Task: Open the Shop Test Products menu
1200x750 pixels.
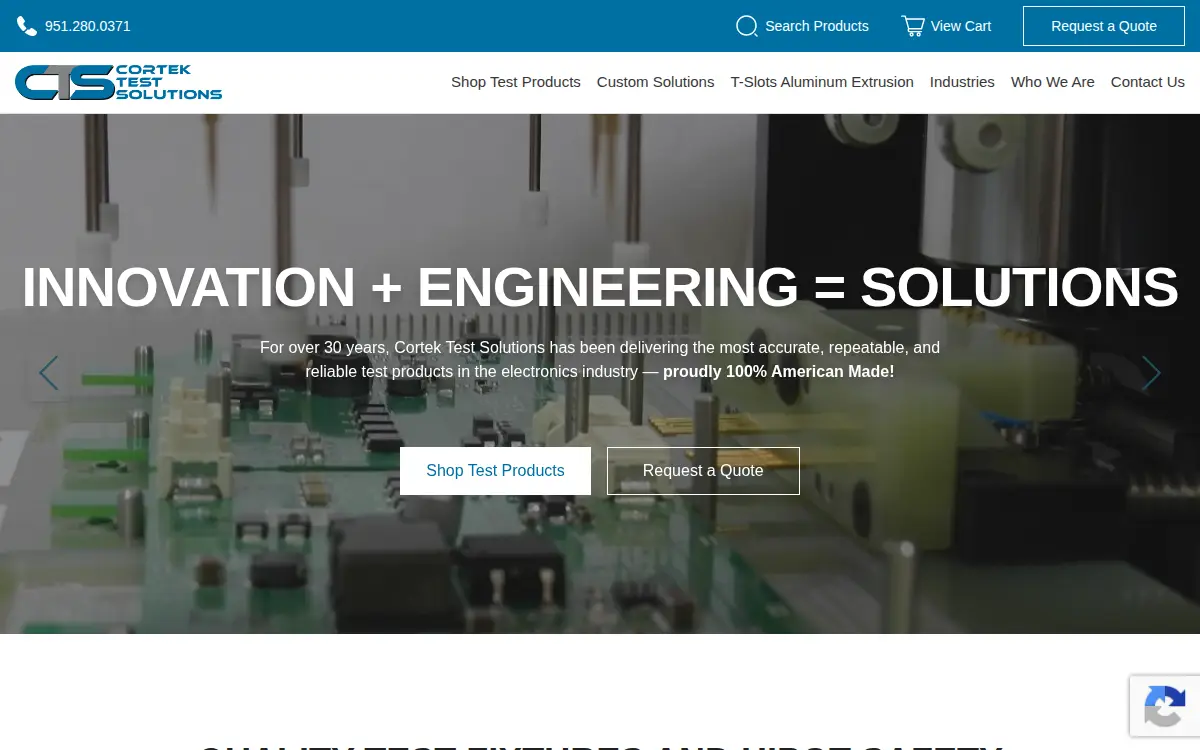Action: [516, 82]
